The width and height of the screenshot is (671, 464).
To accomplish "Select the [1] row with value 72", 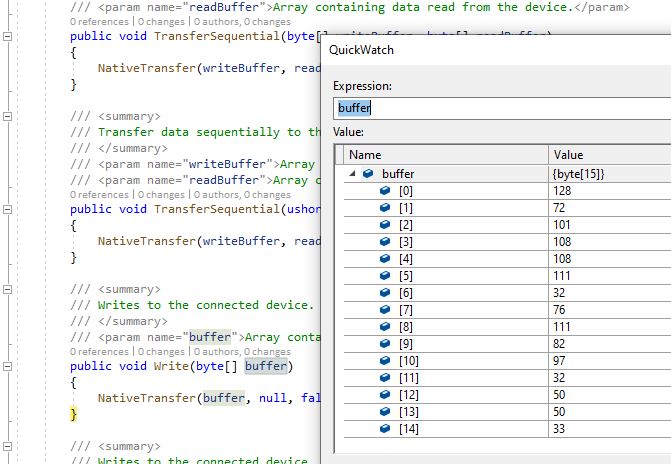I will (x=500, y=208).
